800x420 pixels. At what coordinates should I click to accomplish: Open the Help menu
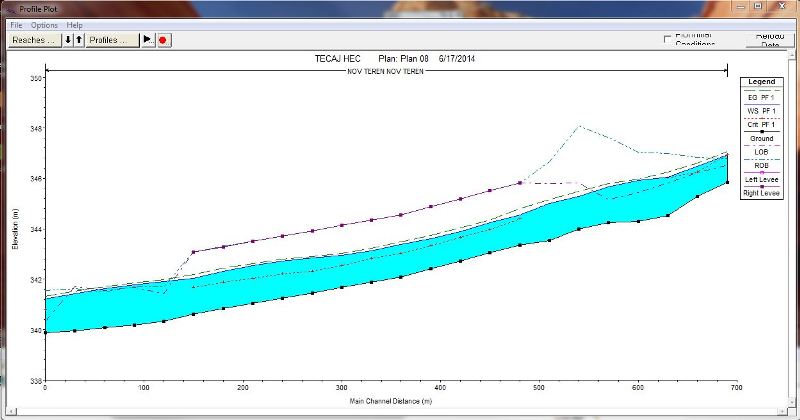tap(75, 24)
